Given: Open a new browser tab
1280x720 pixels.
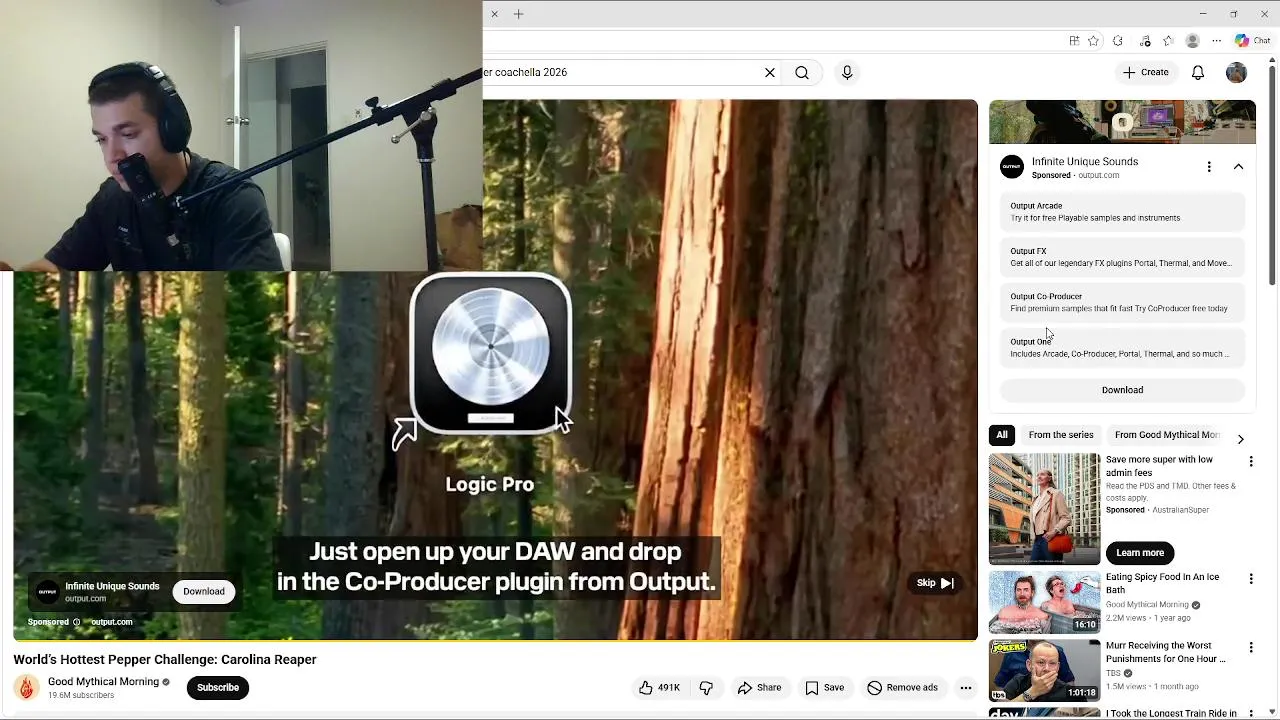Looking at the screenshot, I should (x=518, y=14).
